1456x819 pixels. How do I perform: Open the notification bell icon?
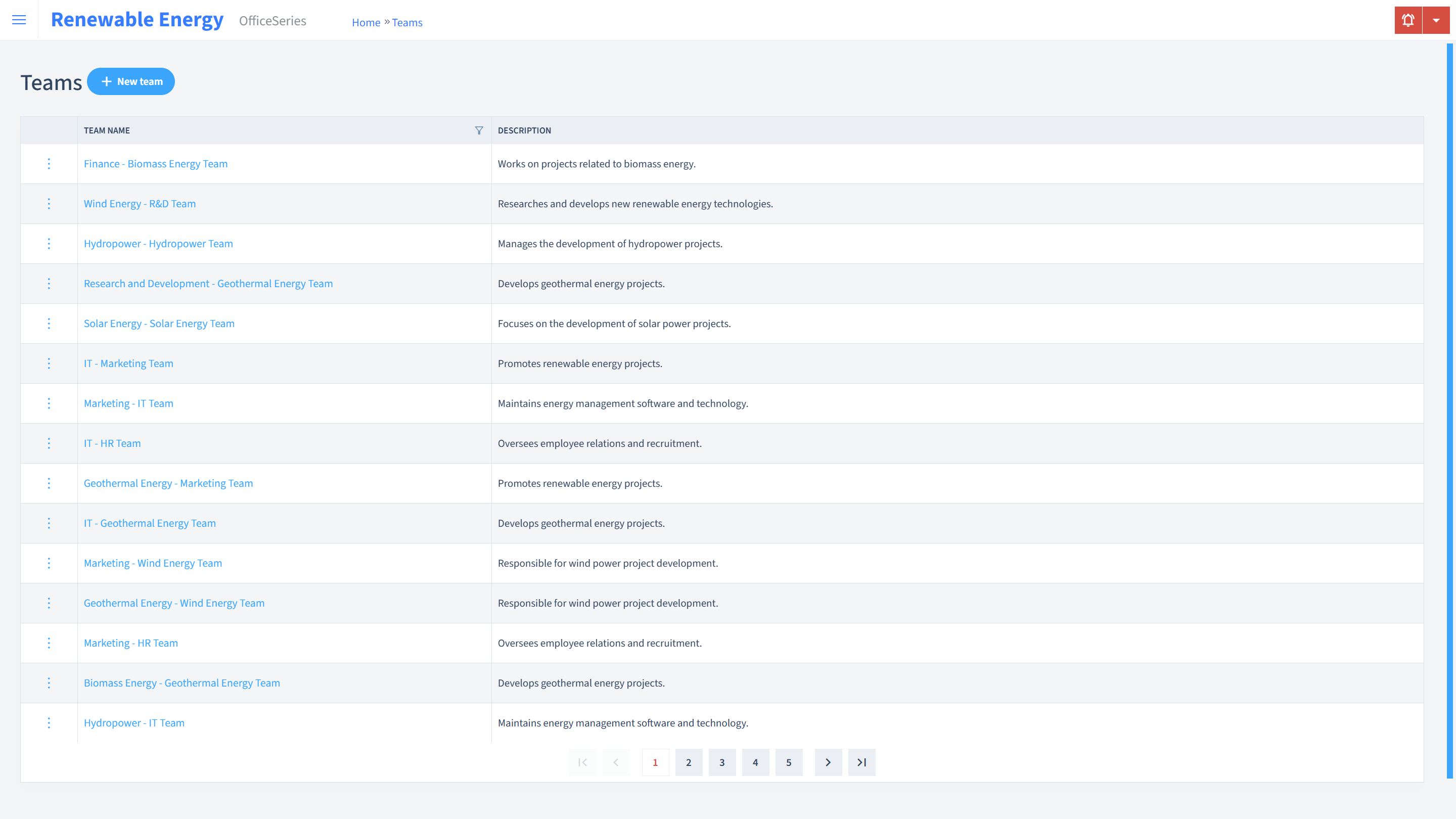[x=1408, y=20]
